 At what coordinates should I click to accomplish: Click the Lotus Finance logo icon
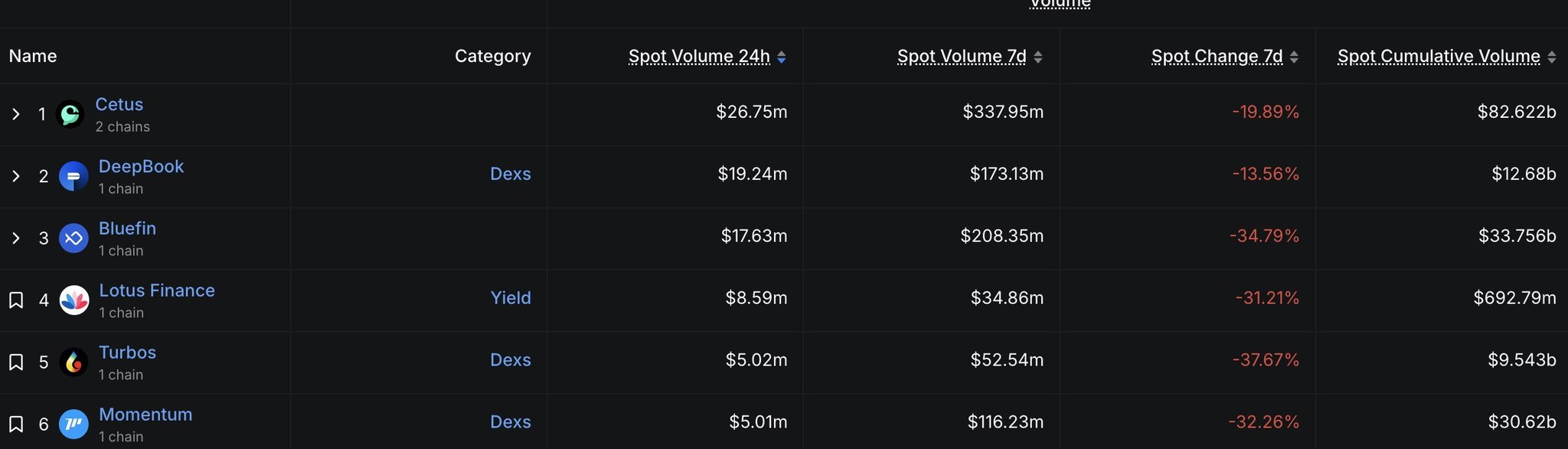74,300
